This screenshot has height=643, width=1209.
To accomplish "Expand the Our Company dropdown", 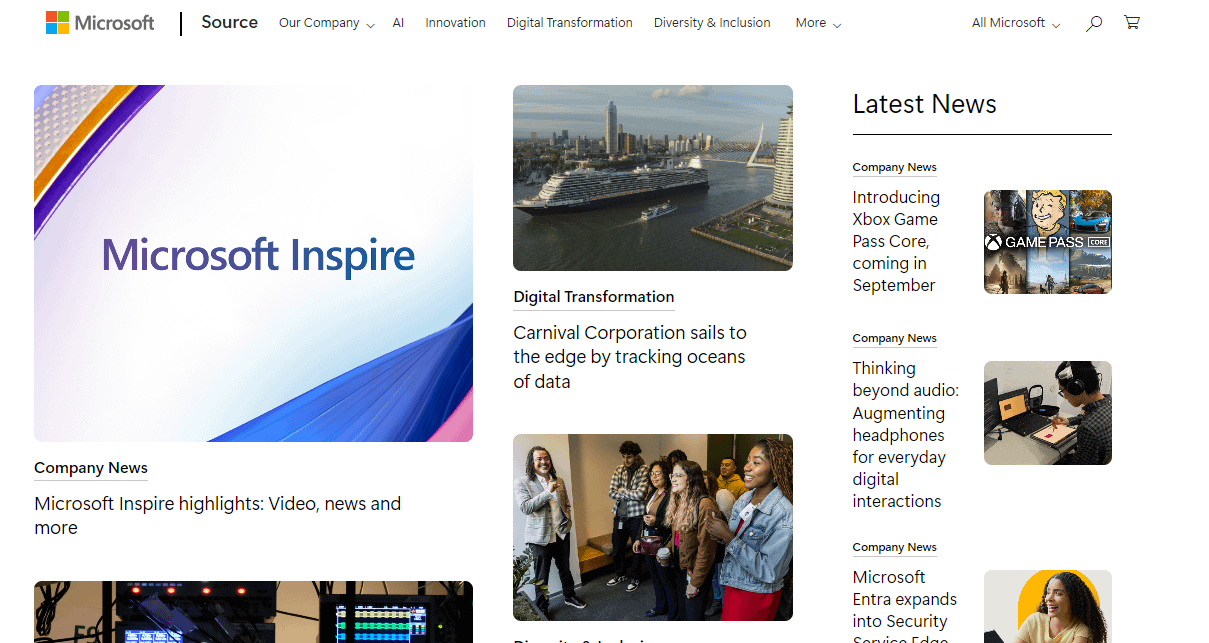I will (x=326, y=23).
